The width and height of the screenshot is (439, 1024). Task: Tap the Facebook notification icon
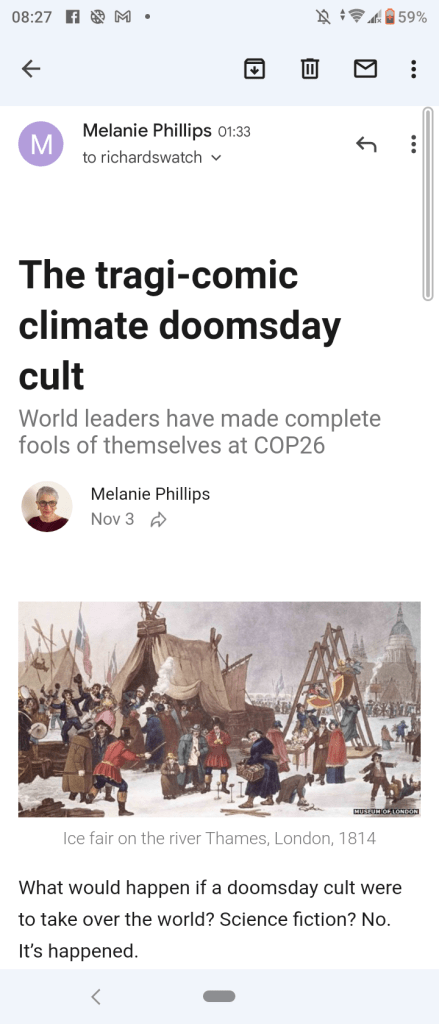coord(73,18)
